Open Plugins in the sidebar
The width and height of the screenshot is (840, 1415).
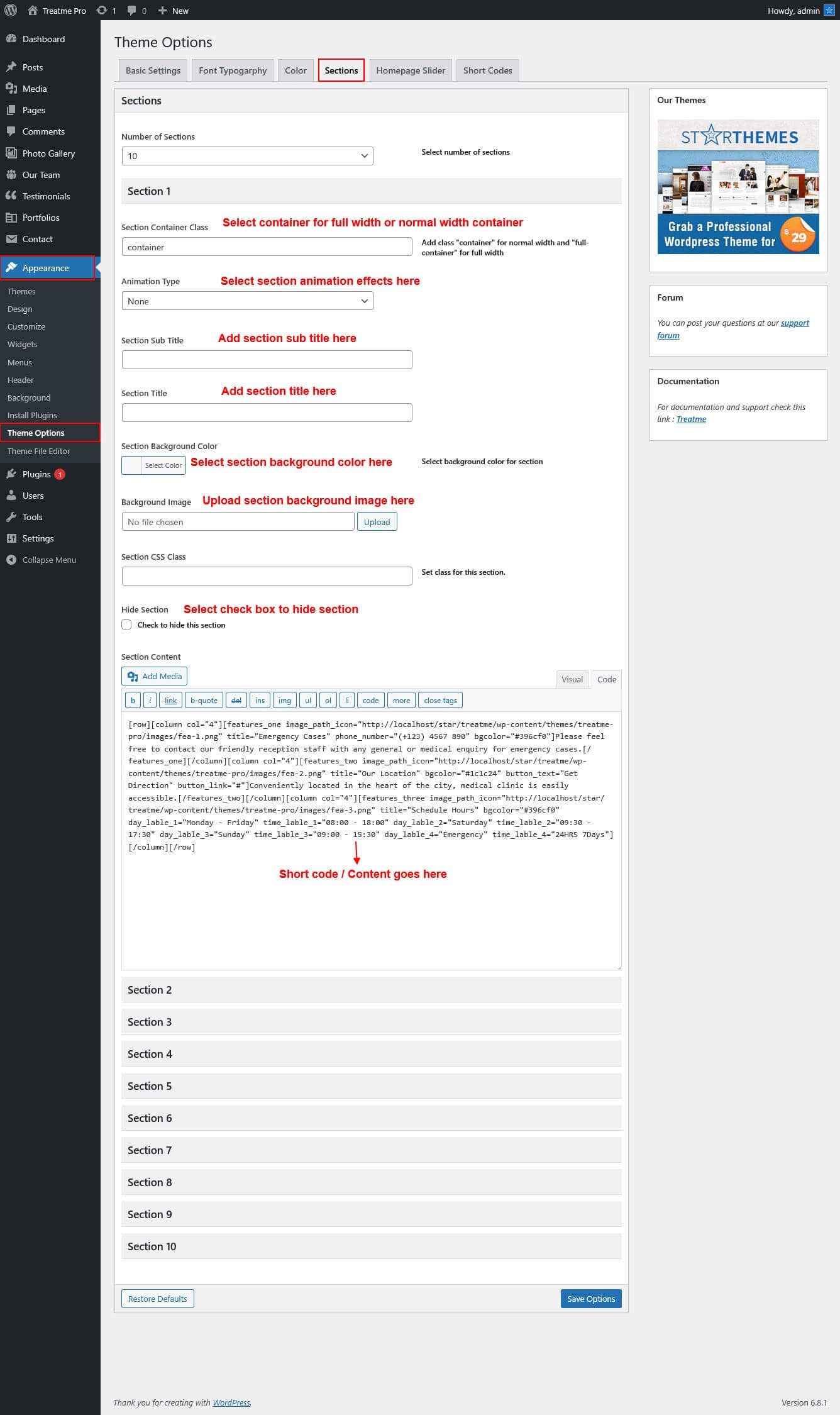pos(36,474)
